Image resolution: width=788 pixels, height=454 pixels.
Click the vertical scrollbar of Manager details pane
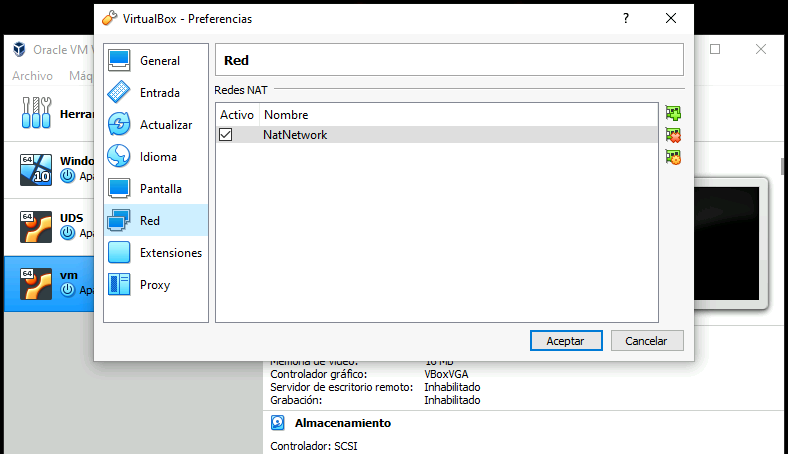point(782,166)
